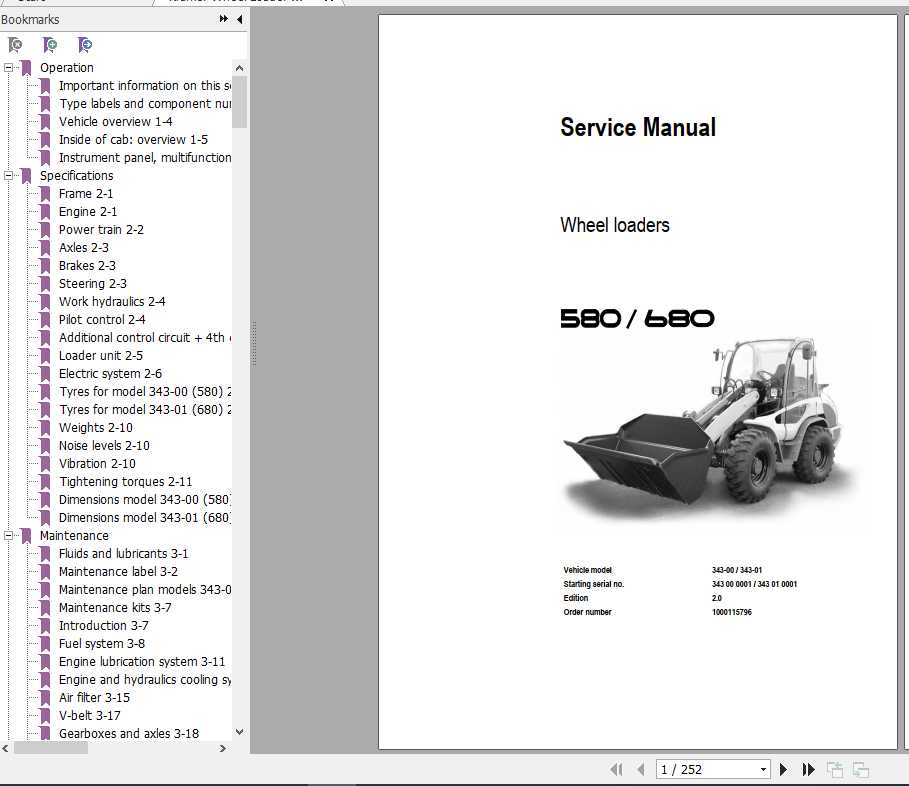Click the add new bookmark icon
909x786 pixels.
(50, 45)
